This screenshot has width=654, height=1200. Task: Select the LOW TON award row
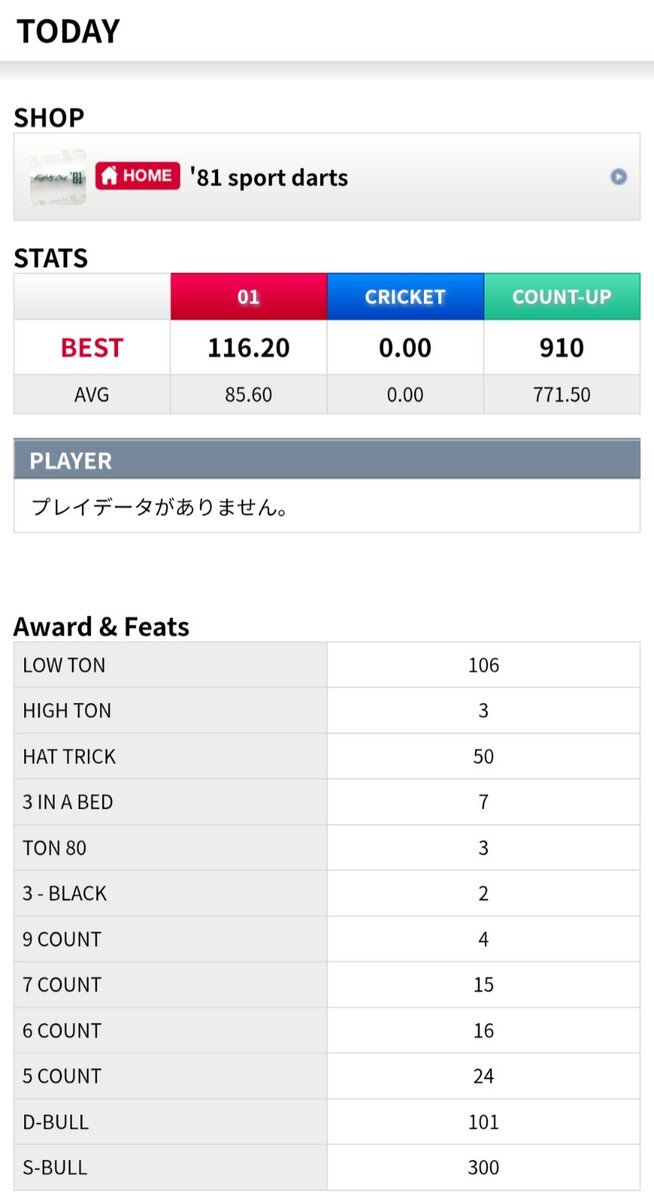point(327,665)
